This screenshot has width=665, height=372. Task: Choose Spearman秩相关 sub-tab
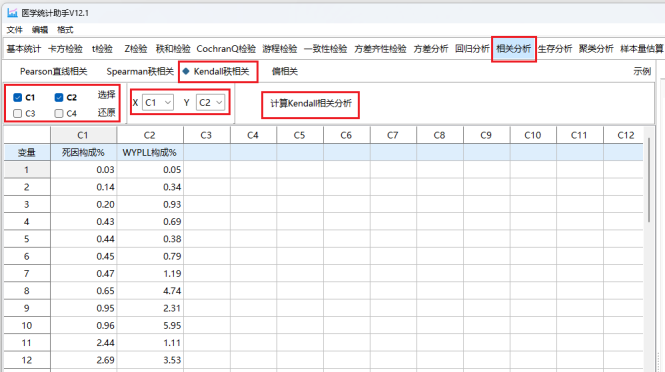pyautogui.click(x=140, y=71)
